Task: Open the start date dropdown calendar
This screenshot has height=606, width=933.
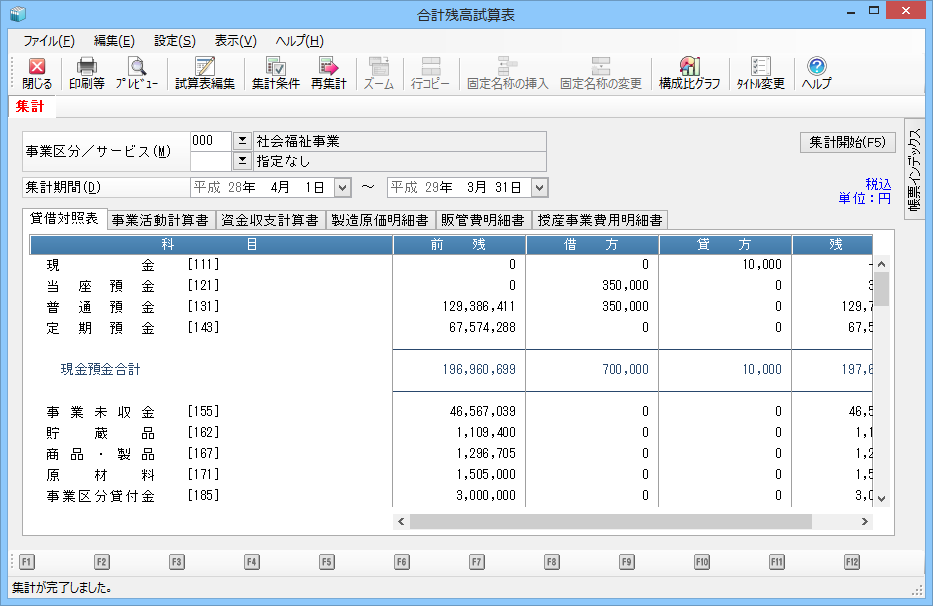Action: point(342,187)
